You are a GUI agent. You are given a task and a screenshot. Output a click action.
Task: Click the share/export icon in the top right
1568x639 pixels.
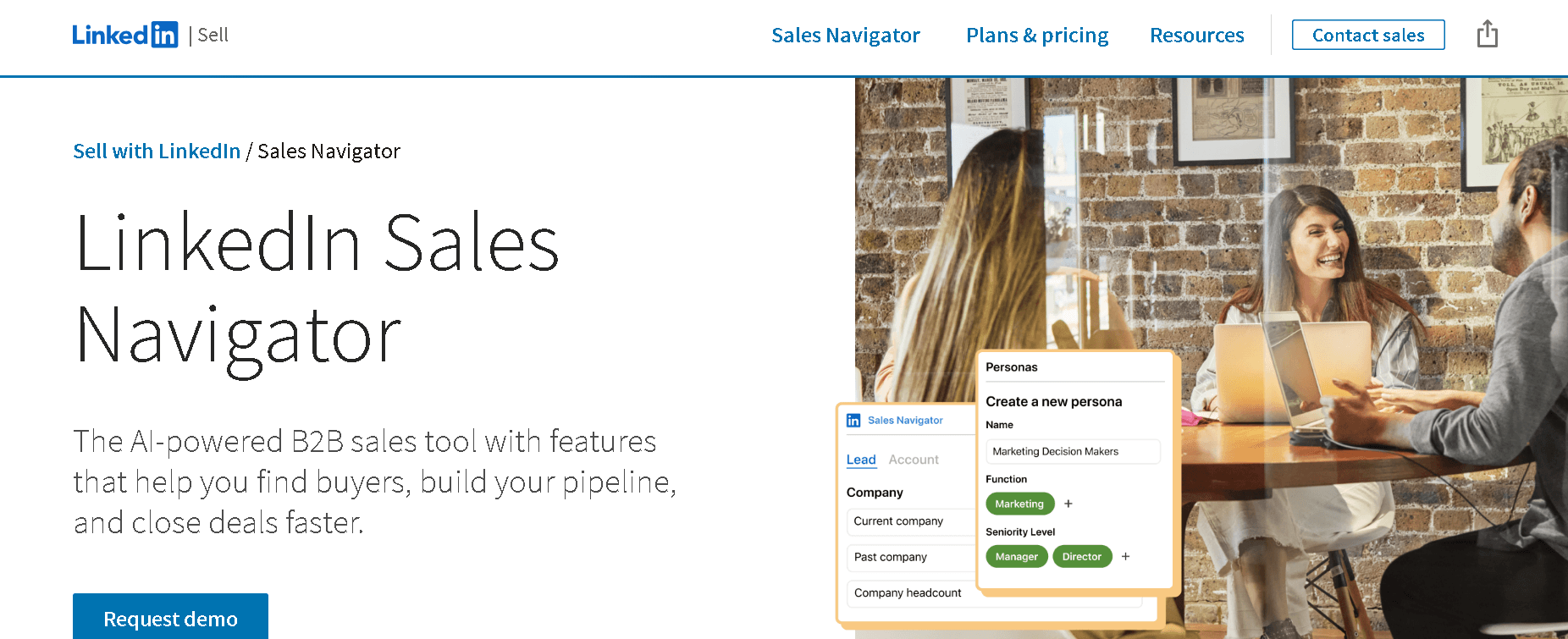coord(1487,34)
